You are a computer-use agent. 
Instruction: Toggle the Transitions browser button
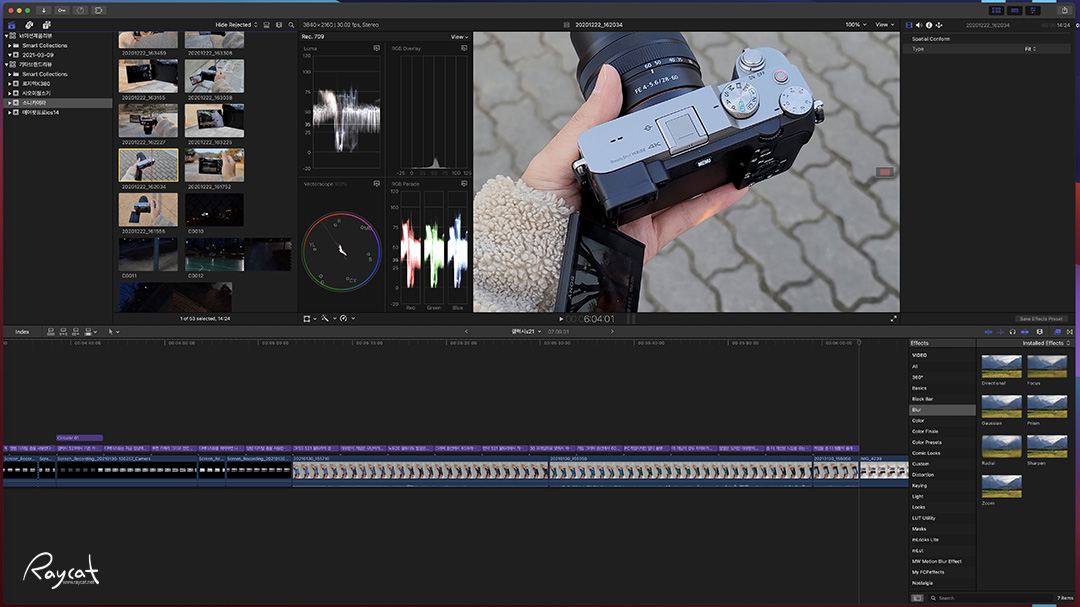coord(1070,331)
